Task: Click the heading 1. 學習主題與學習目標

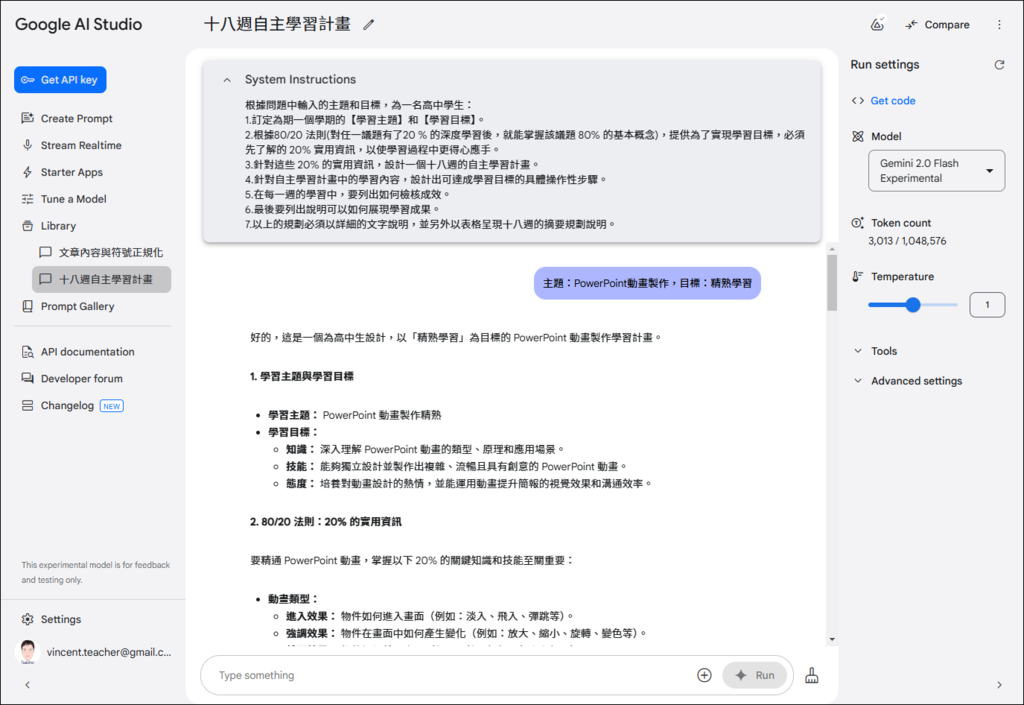Action: [302, 377]
